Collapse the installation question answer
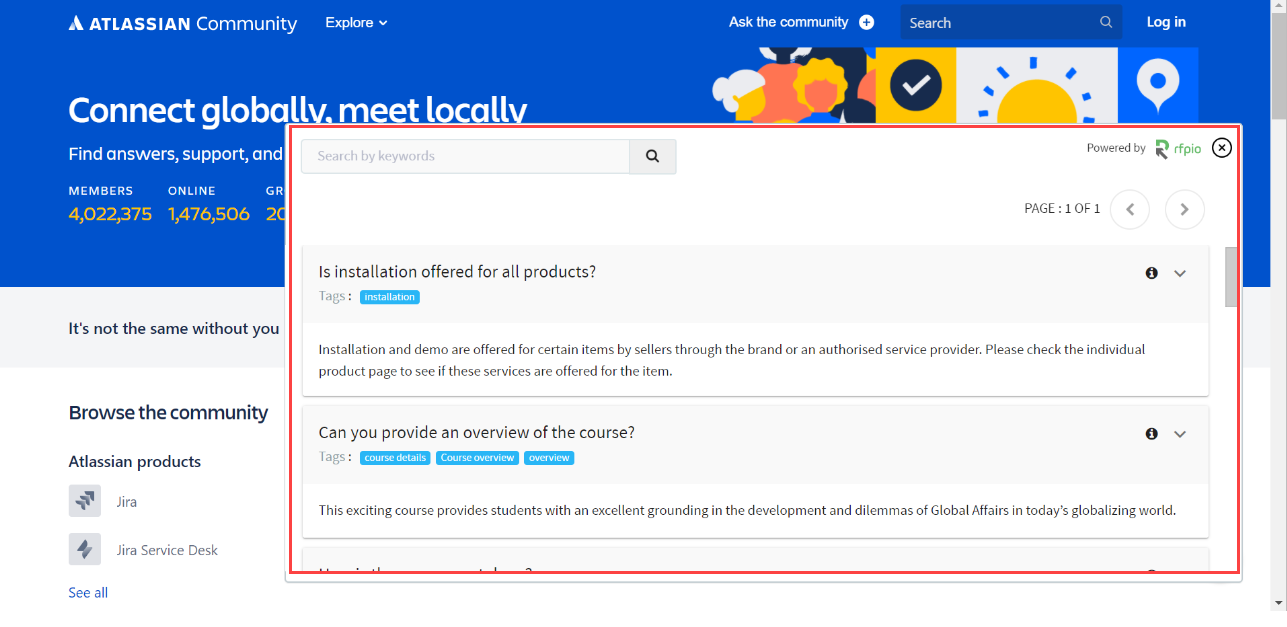Viewport: 1287px width, 627px height. (1180, 273)
